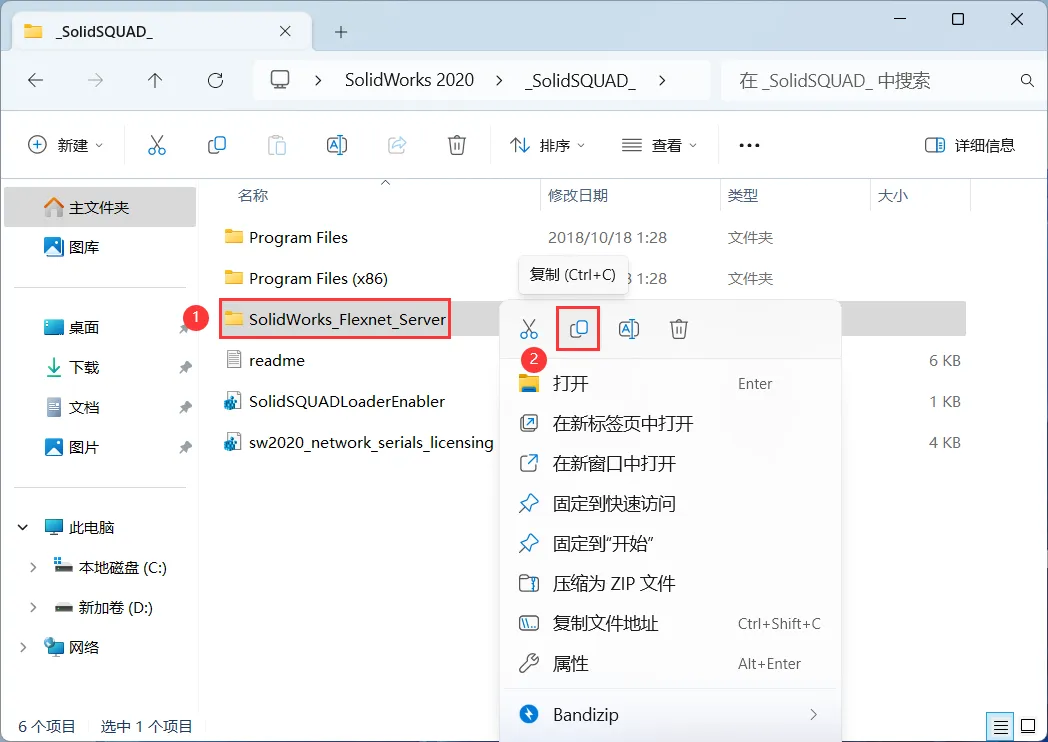
Task: Choose 在新窗口中打开 in context menu
Action: pos(670,464)
